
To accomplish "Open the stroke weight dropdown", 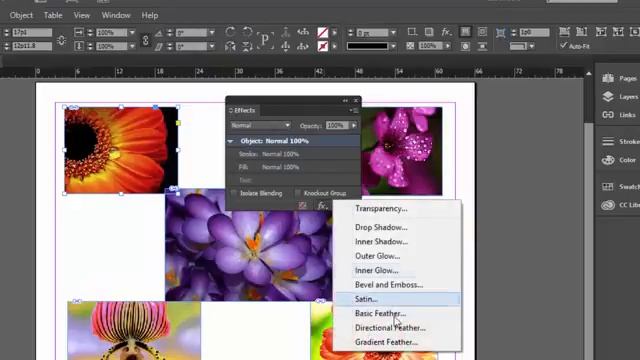I will pos(393,32).
